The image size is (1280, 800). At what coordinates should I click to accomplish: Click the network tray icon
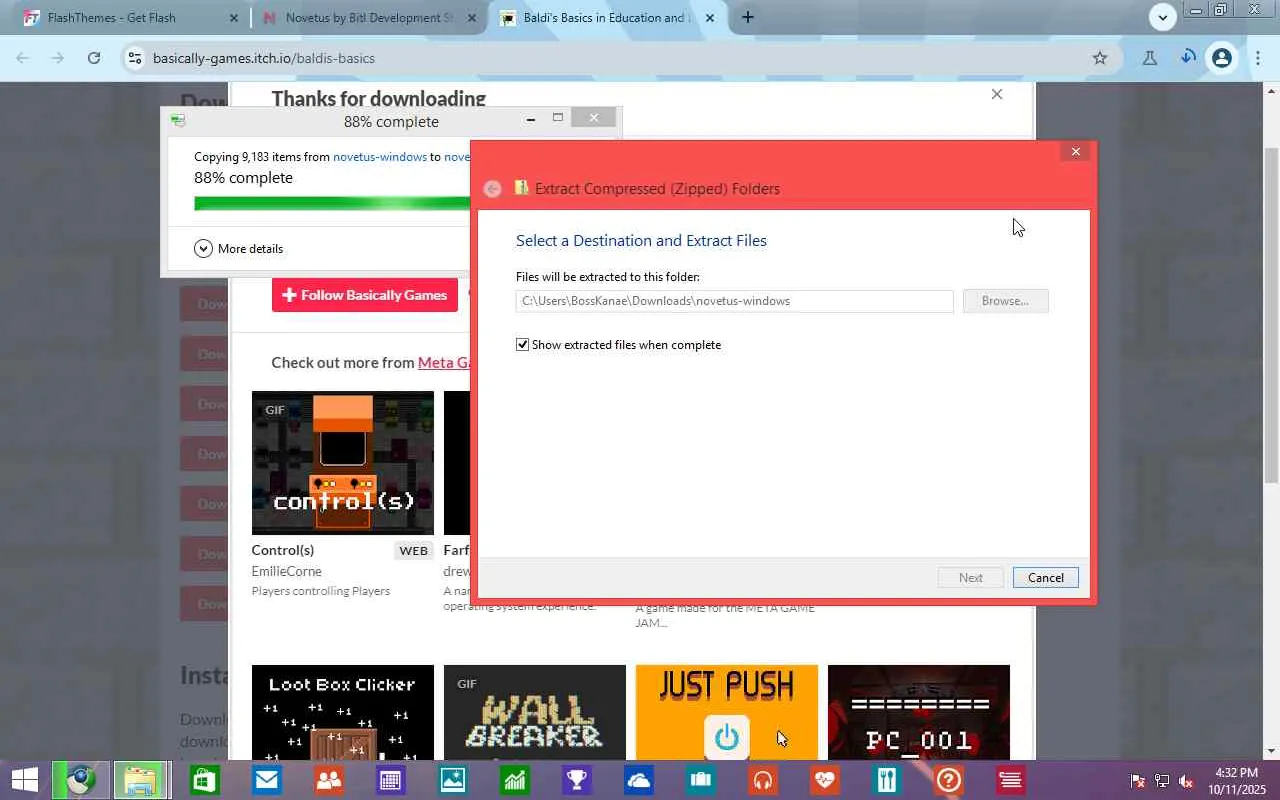1162,781
